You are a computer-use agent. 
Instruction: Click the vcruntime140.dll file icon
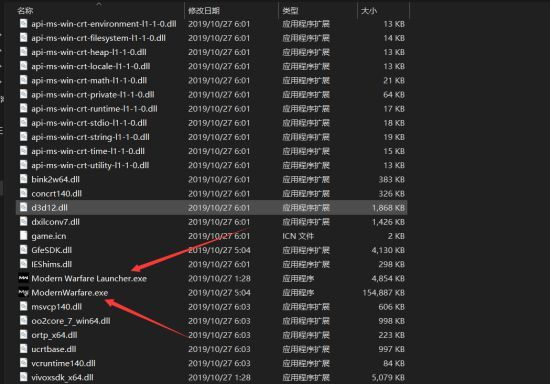click(24, 363)
